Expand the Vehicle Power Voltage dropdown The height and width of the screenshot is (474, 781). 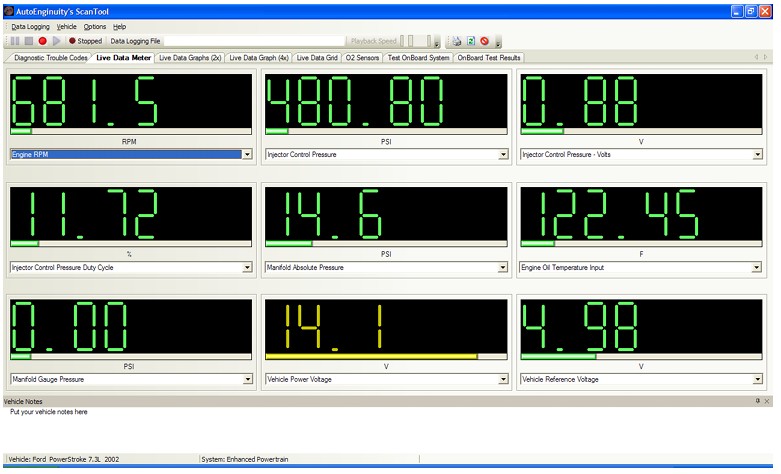pos(502,380)
